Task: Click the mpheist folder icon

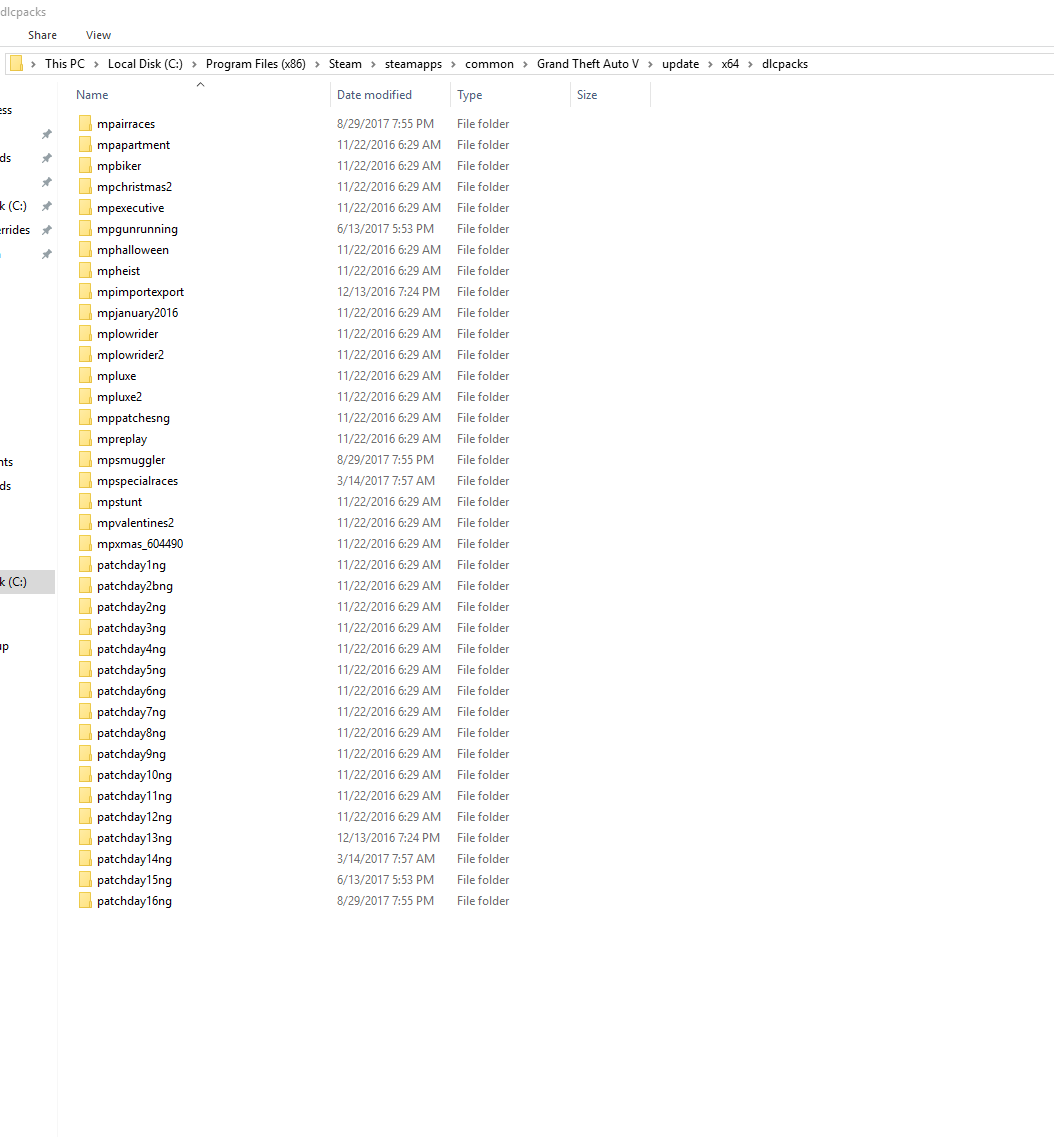Action: coord(85,271)
